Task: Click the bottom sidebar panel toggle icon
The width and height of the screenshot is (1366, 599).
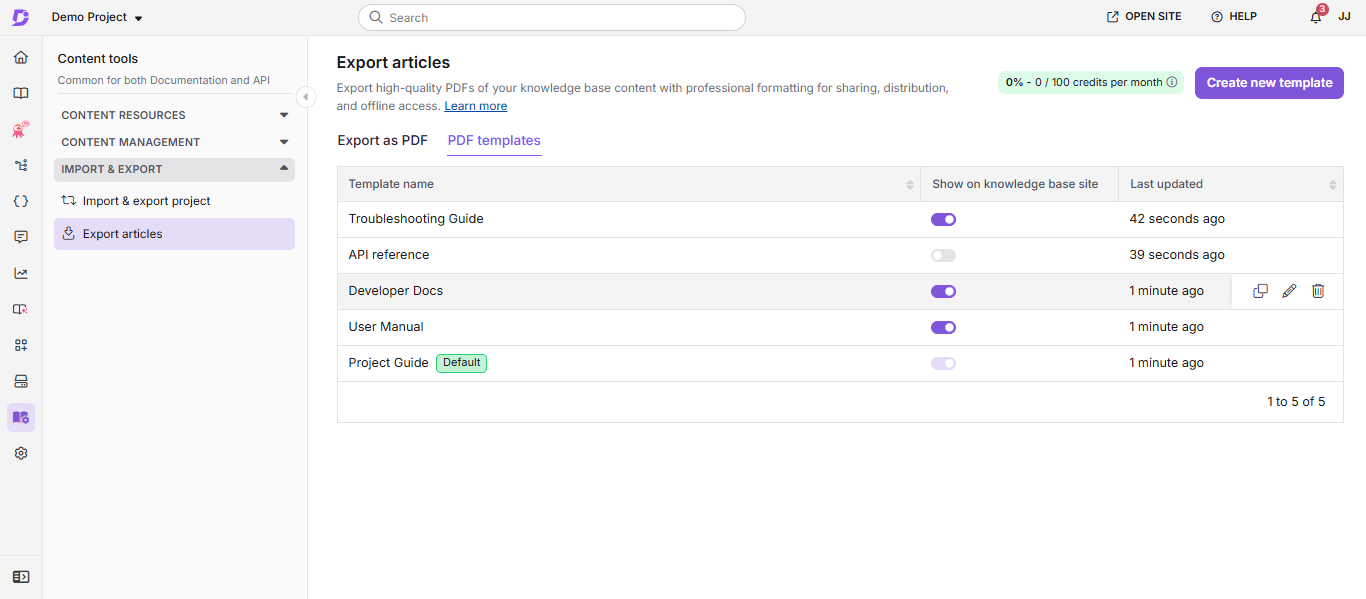Action: [x=21, y=577]
